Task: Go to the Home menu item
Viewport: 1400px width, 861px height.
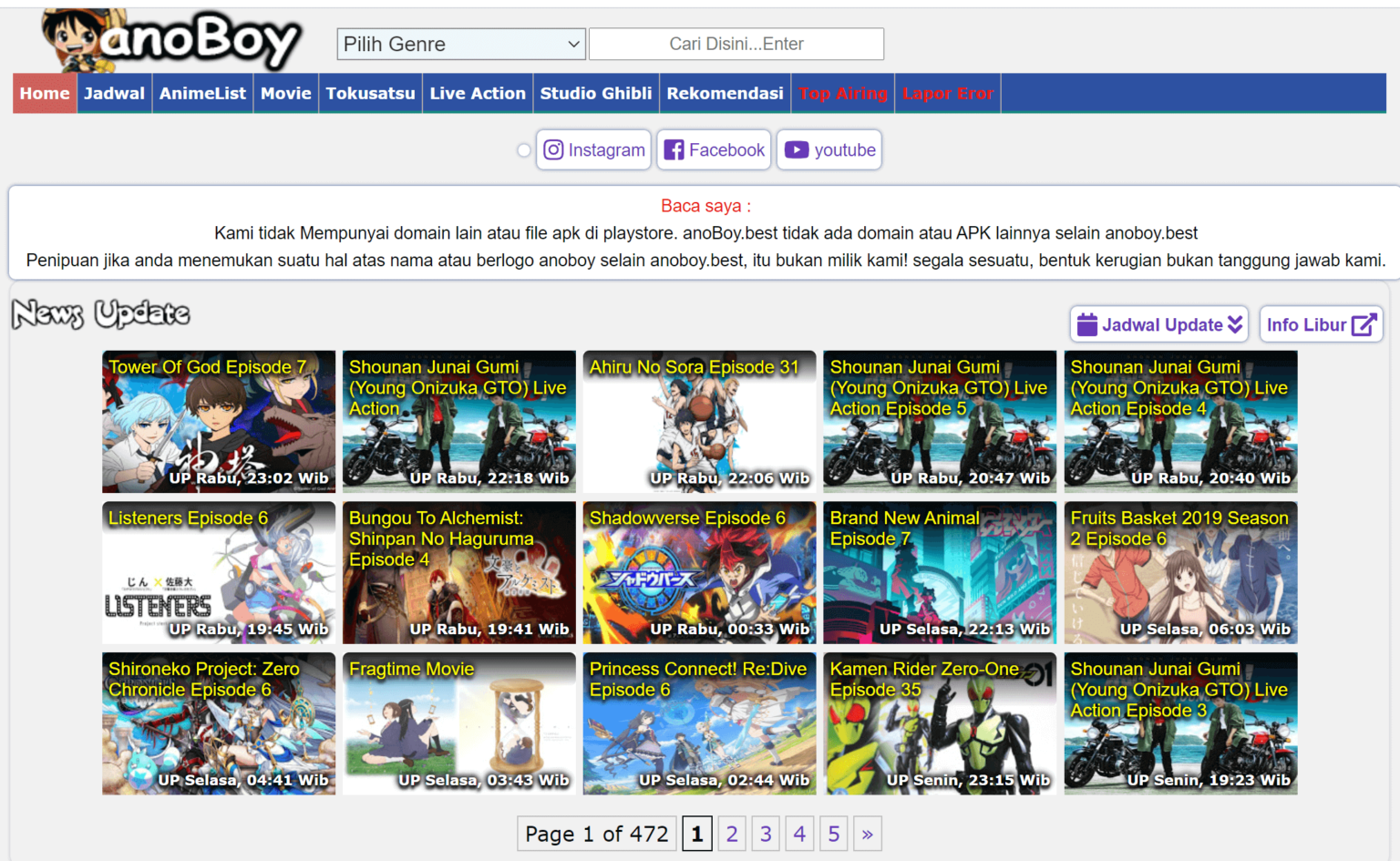Action: [x=45, y=93]
